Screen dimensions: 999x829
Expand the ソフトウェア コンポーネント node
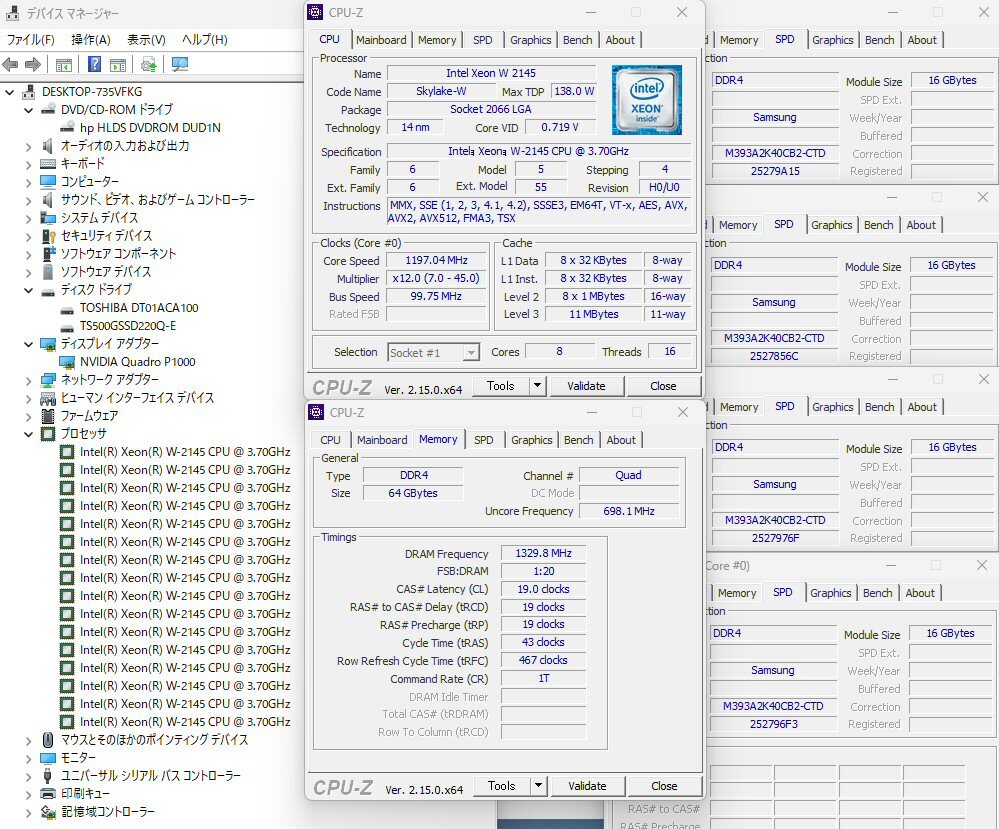[x=29, y=254]
